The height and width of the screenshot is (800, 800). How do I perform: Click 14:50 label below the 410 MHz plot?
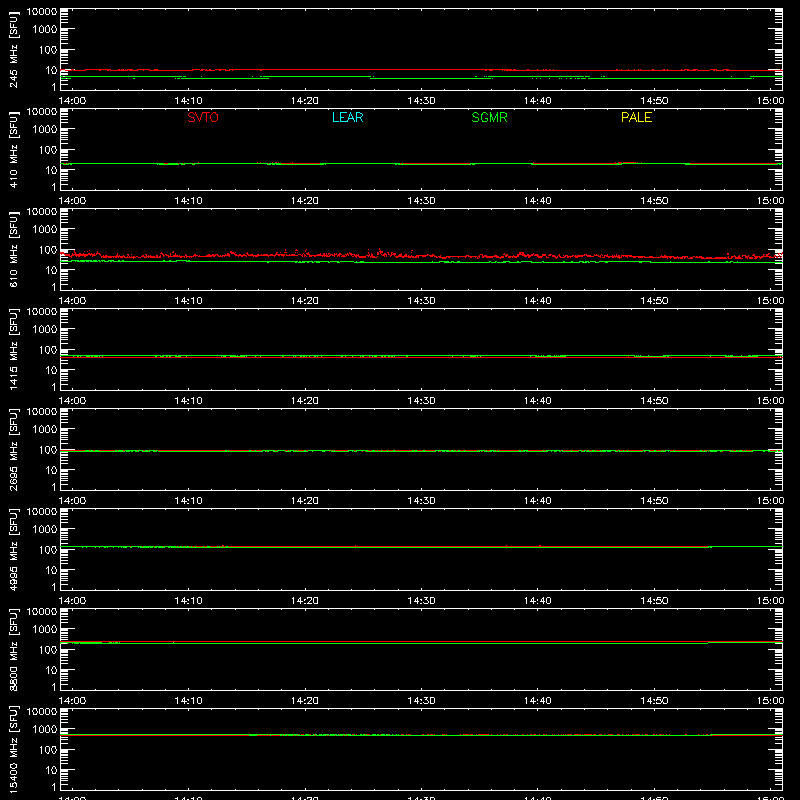pyautogui.click(x=654, y=201)
